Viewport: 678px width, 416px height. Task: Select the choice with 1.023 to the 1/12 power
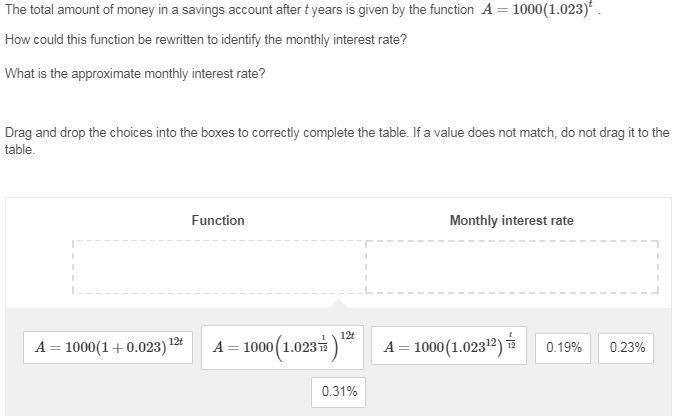pos(285,347)
